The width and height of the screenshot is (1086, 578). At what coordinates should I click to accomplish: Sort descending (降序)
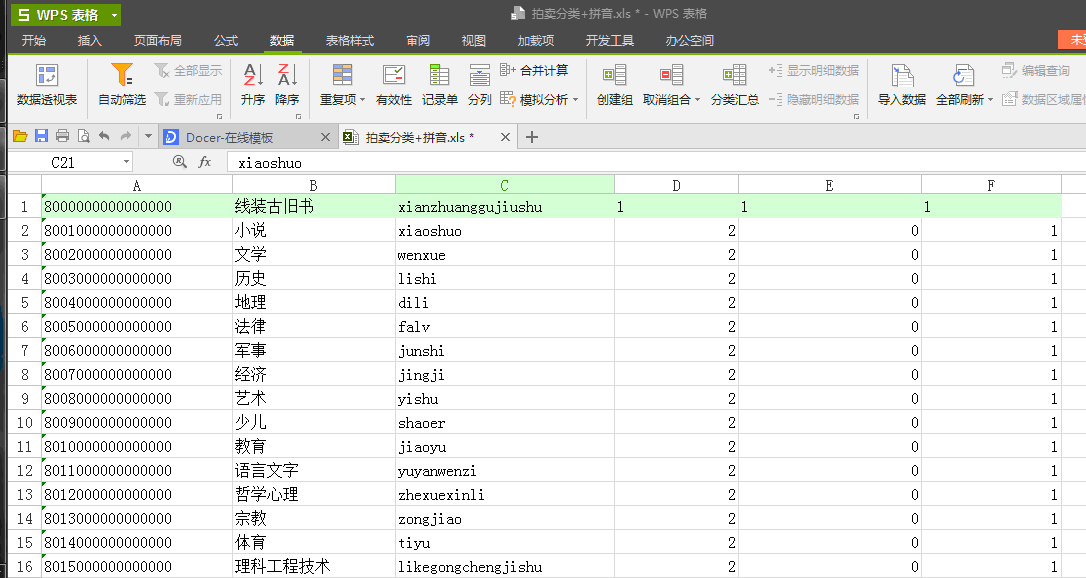point(287,84)
